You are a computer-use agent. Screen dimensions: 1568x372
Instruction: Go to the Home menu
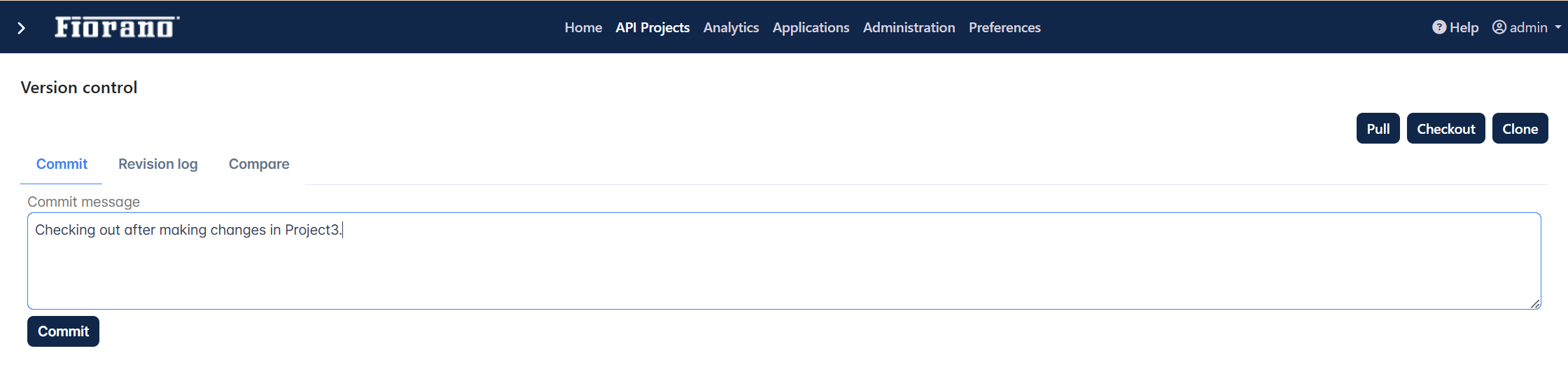coord(583,27)
